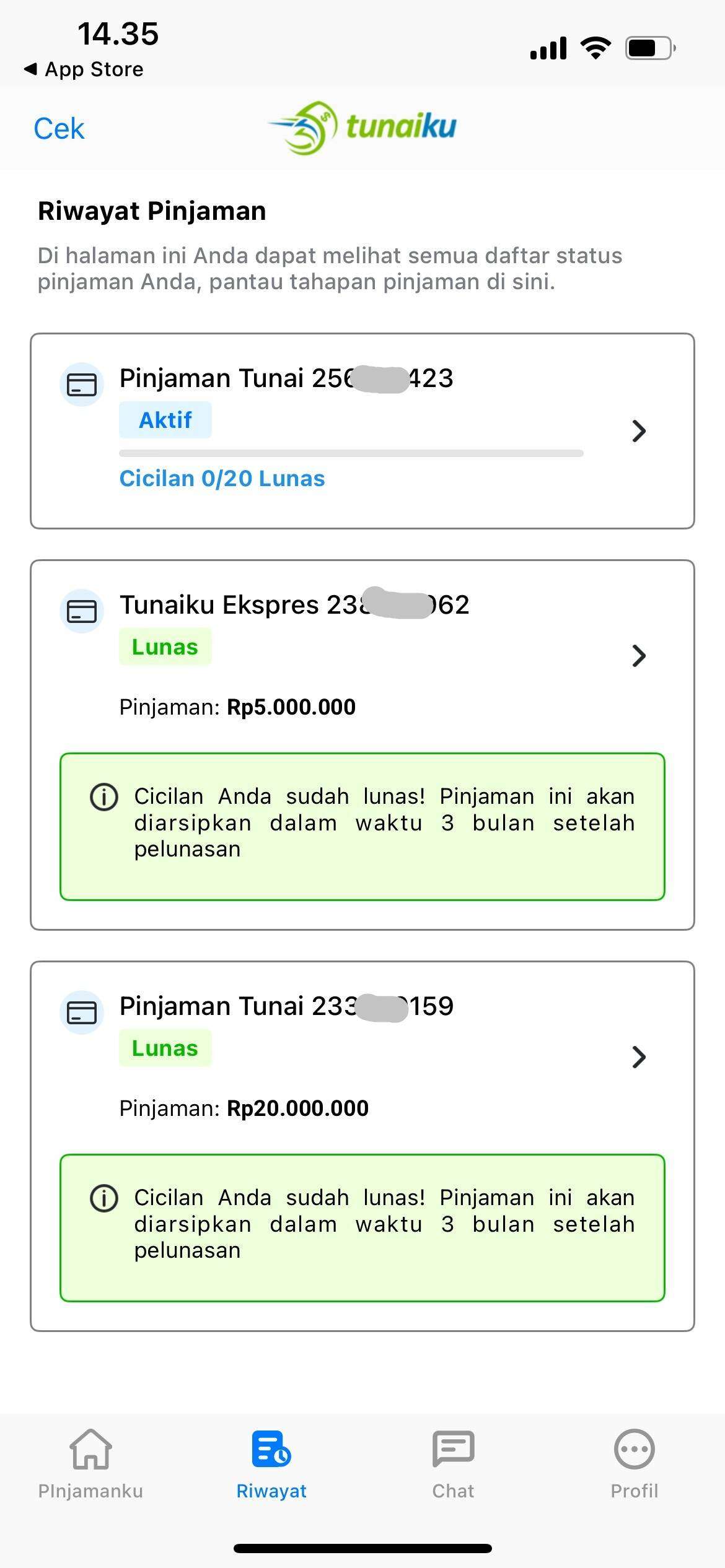Expand the Aktif loan details chevron
Viewport: 725px width, 1568px height.
[639, 431]
